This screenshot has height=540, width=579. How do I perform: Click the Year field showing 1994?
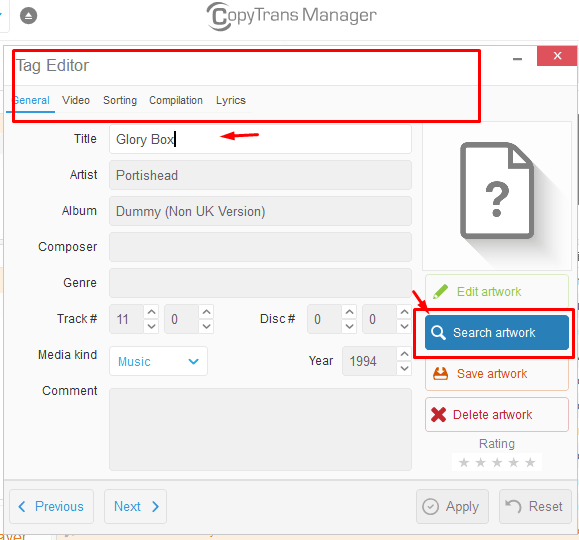[370, 361]
